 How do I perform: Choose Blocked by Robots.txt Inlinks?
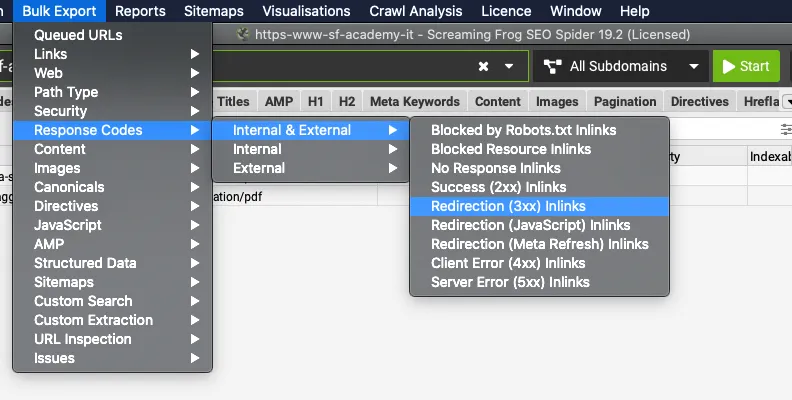[523, 130]
